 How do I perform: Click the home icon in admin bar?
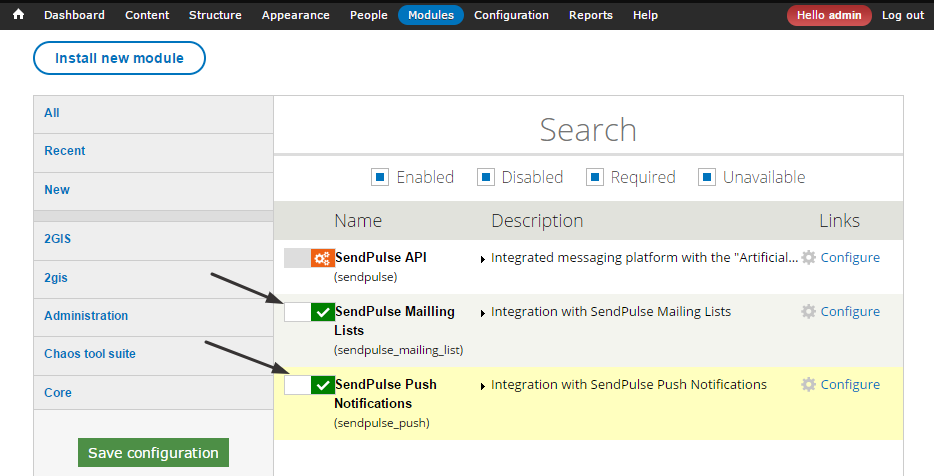pyautogui.click(x=18, y=15)
